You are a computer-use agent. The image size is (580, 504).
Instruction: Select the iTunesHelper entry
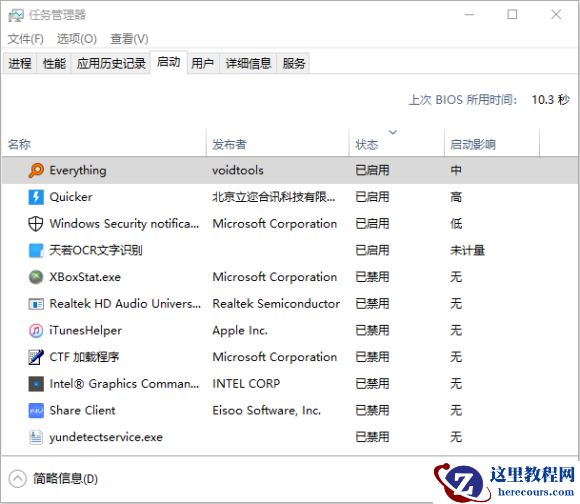85,331
